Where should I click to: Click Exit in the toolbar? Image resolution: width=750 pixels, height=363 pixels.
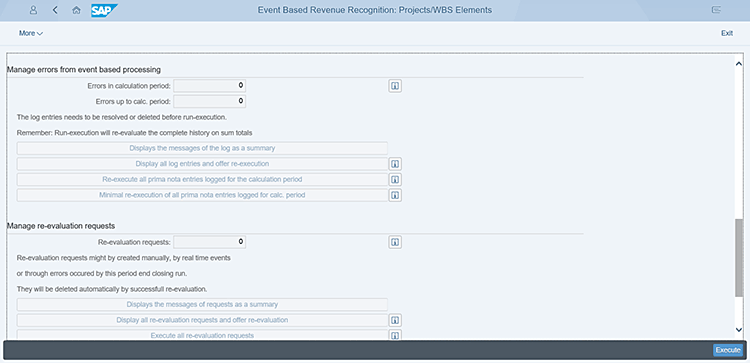[727, 33]
